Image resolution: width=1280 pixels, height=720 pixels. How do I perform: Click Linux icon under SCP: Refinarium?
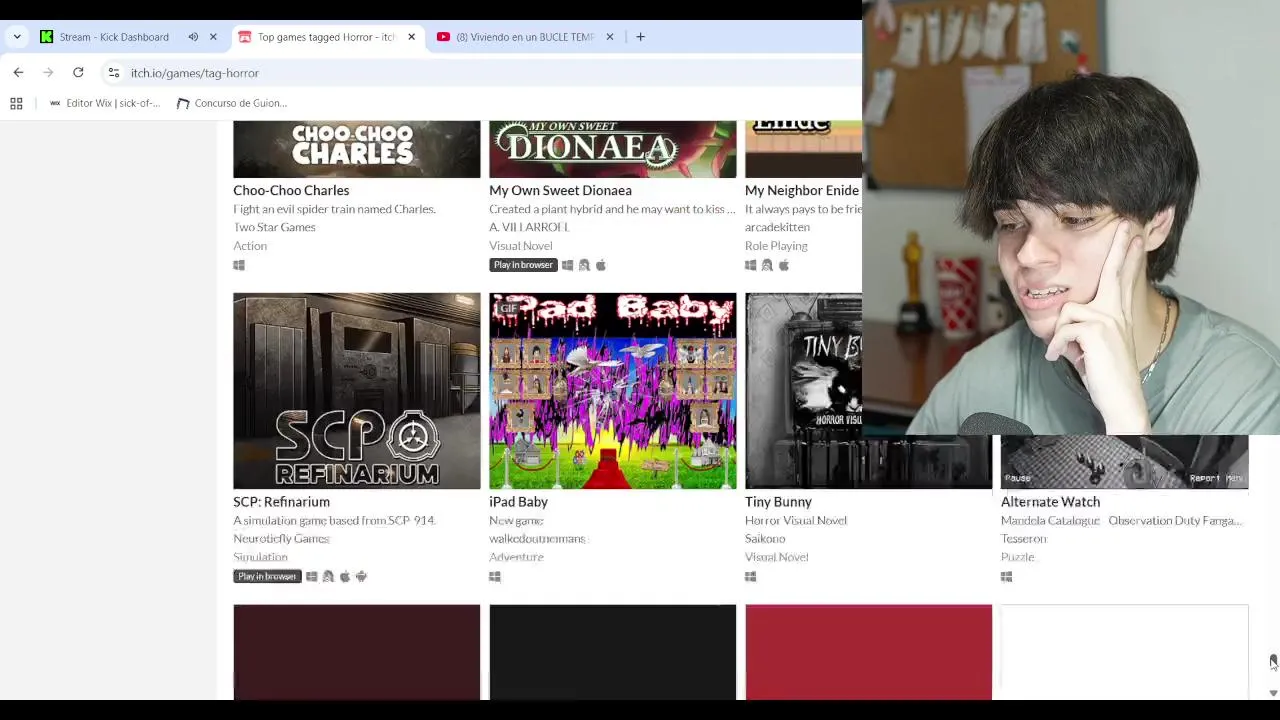click(x=328, y=576)
